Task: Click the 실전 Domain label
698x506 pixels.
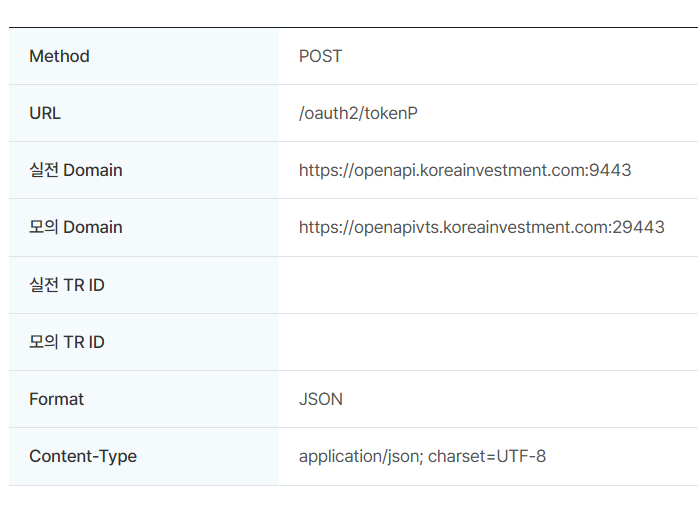Action: pos(75,170)
